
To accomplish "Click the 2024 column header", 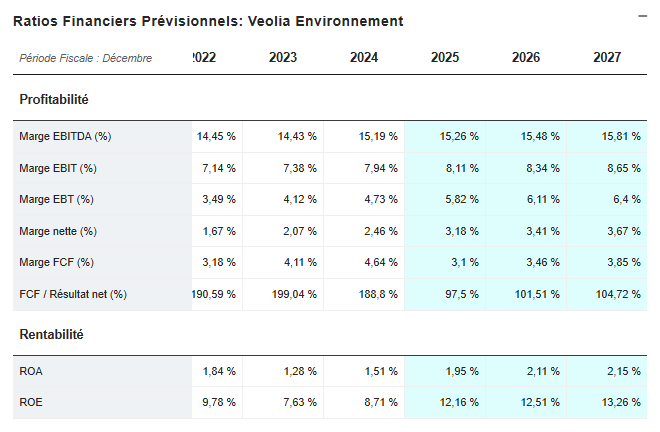I will [364, 58].
